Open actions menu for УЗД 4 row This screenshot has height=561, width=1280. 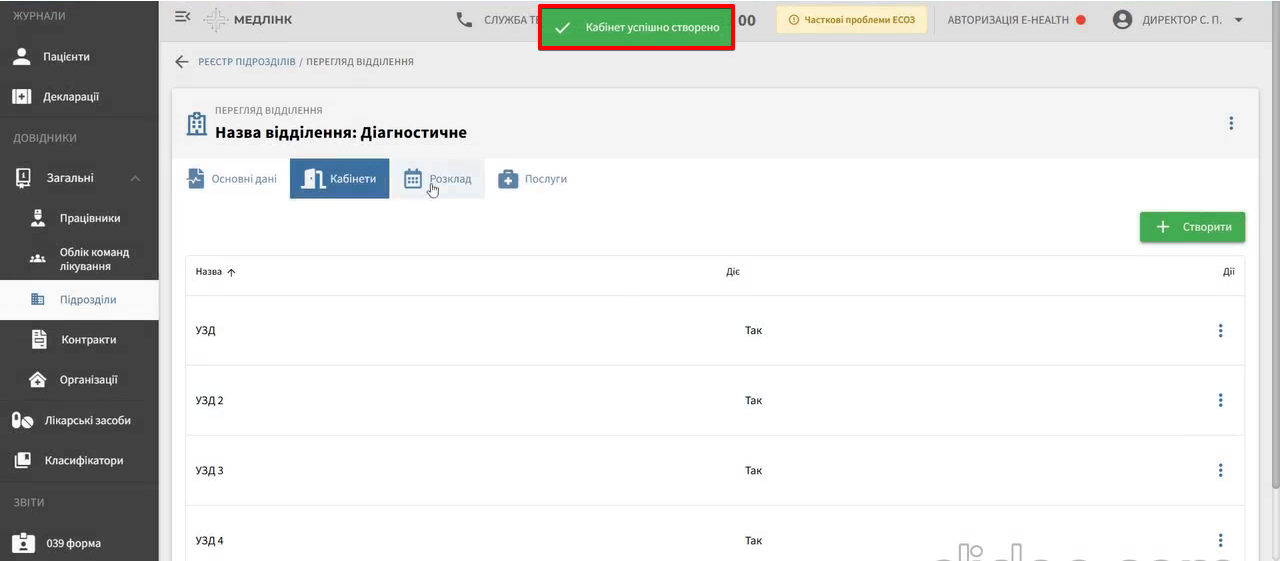1220,540
